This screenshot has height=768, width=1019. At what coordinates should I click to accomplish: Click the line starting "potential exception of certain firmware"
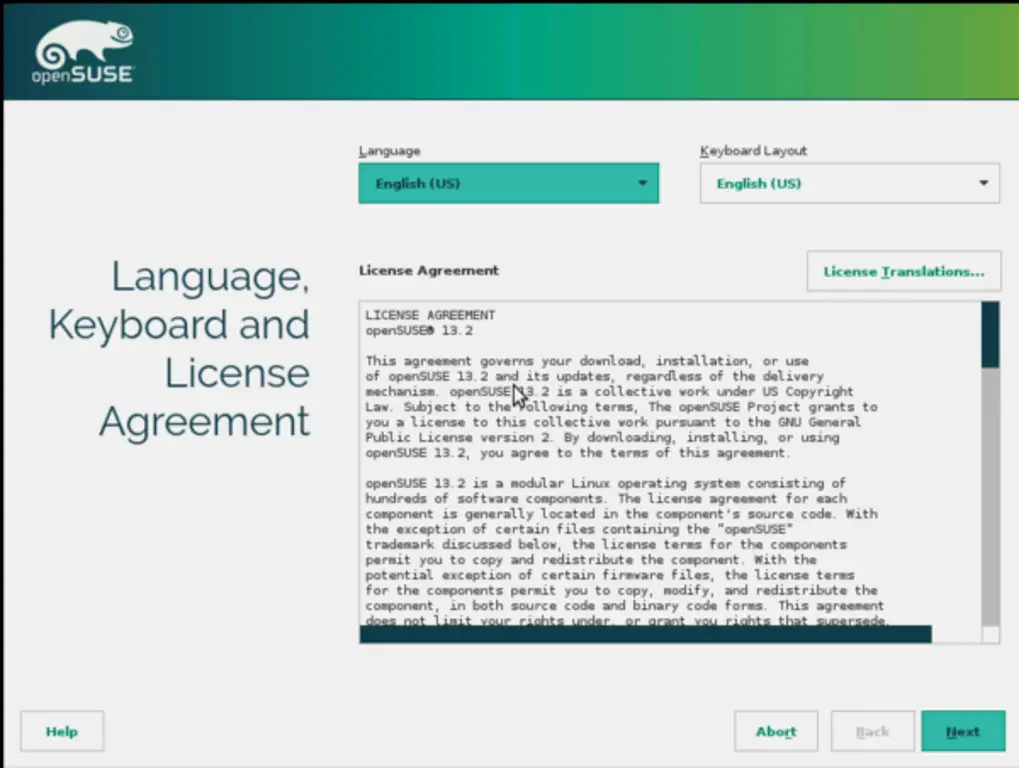tap(610, 575)
